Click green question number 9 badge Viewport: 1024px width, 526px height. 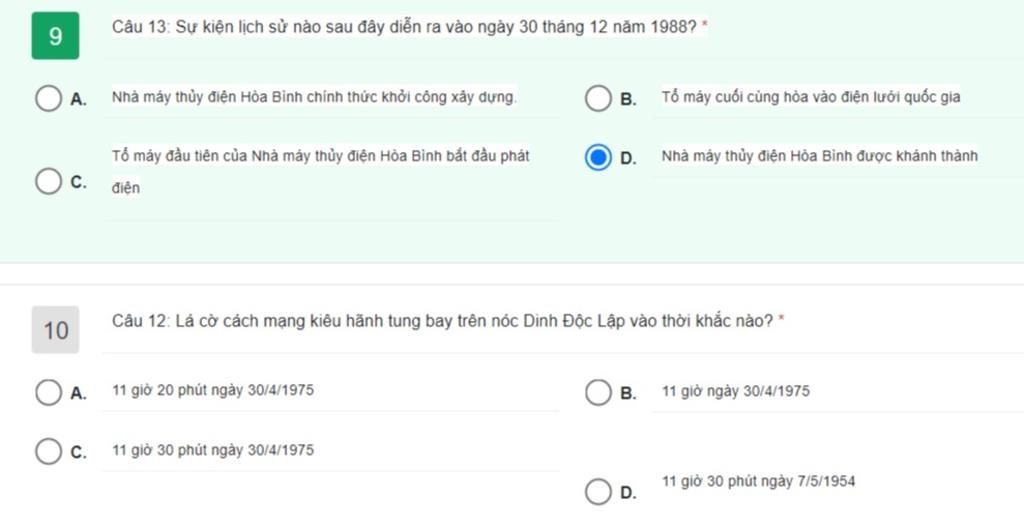click(56, 36)
